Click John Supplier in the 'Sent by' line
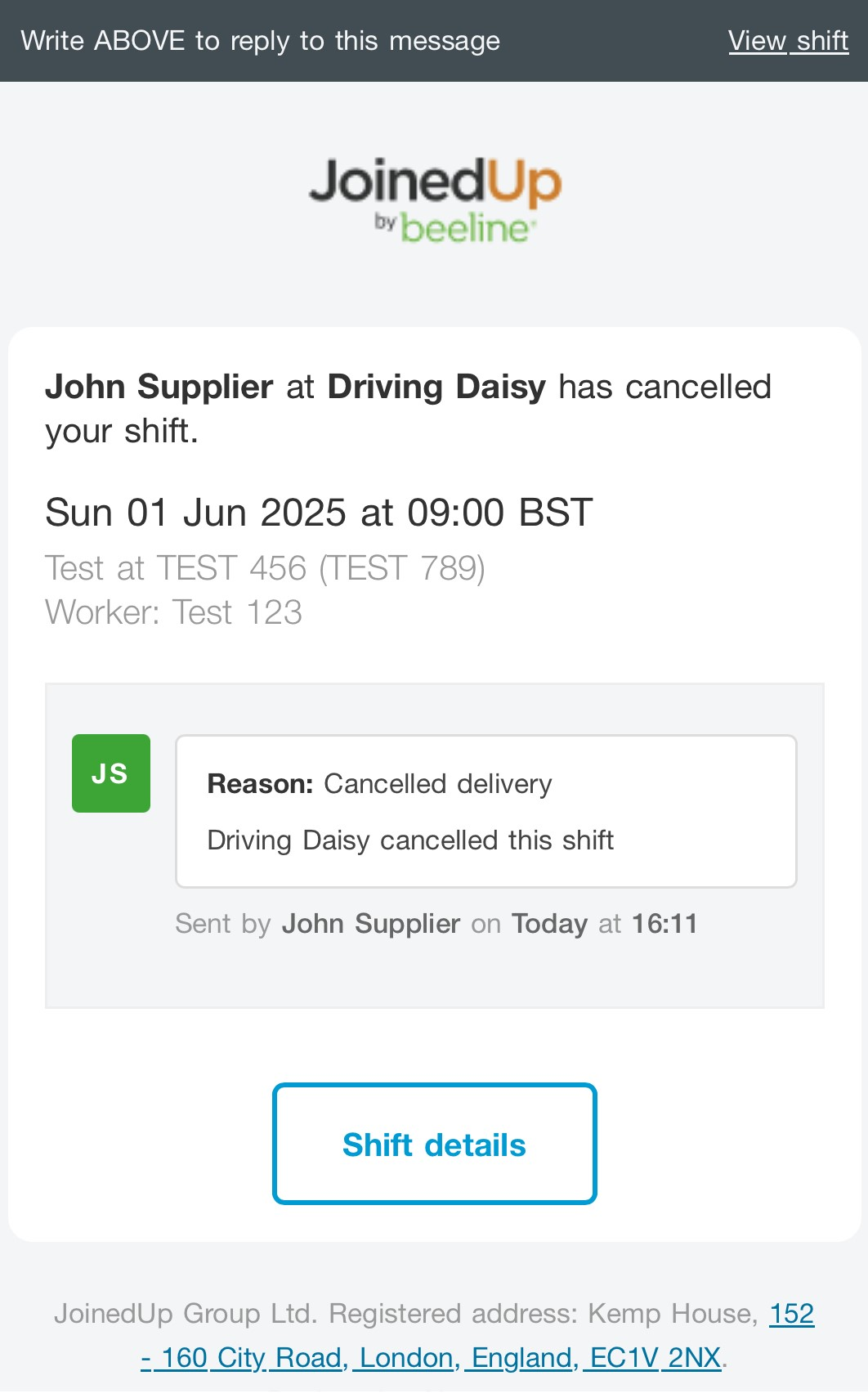The height and width of the screenshot is (1398, 868). 371,924
